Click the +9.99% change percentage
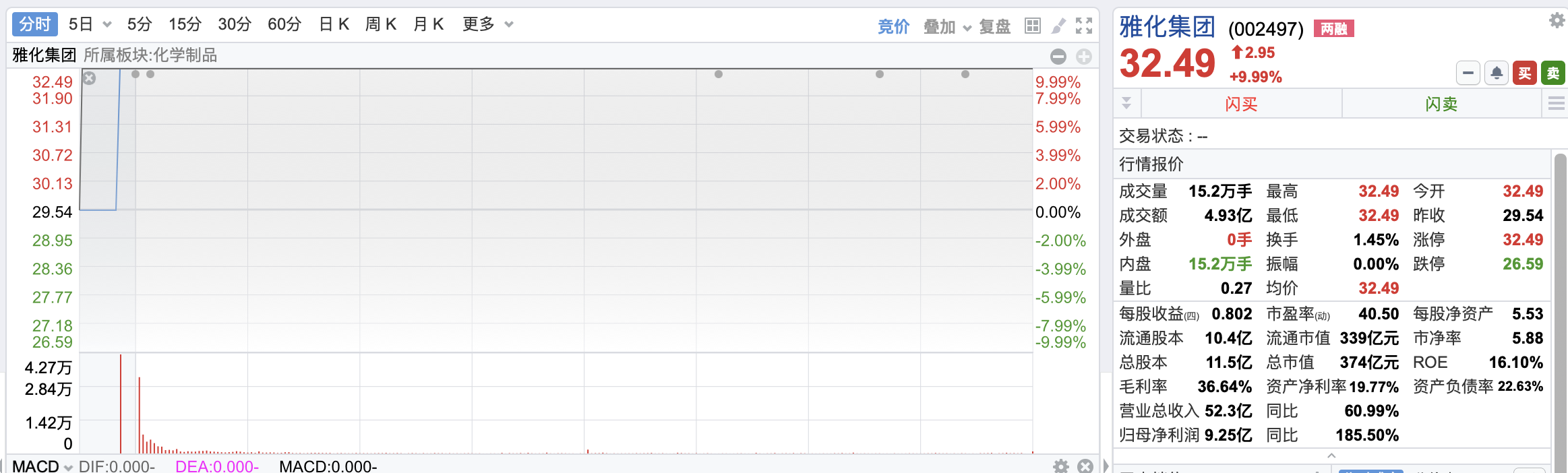The height and width of the screenshot is (473, 1568). [x=1256, y=77]
